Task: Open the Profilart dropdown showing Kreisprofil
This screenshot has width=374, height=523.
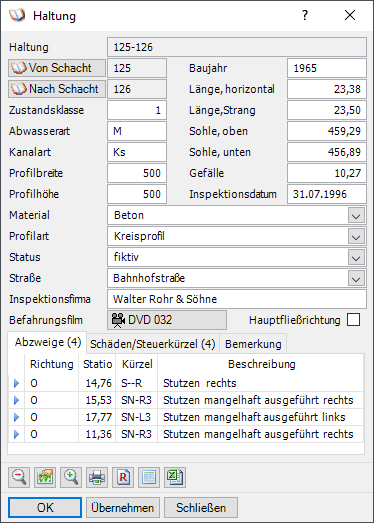Action: click(356, 236)
